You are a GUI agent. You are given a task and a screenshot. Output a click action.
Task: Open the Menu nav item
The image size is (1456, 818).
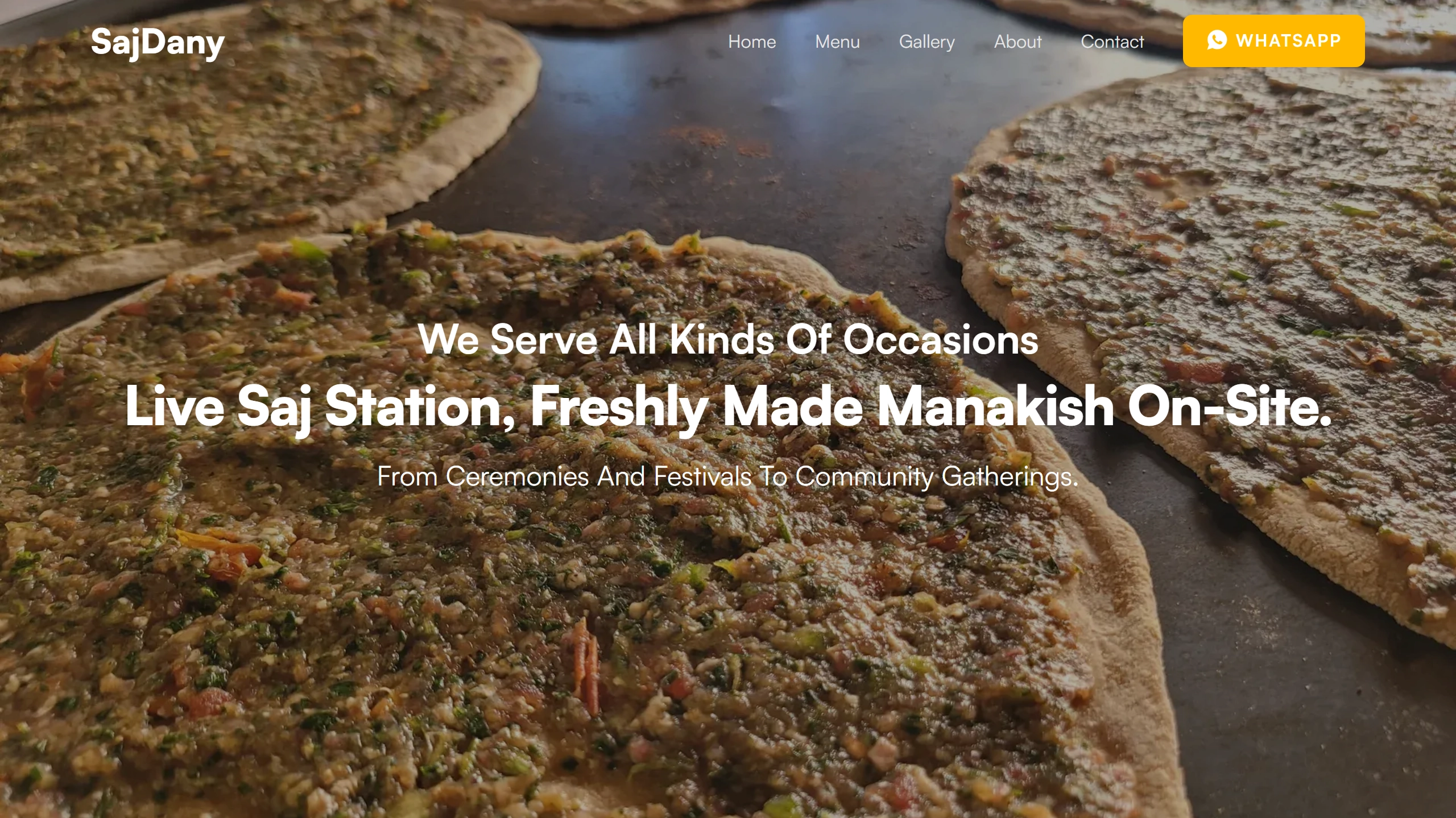837,41
